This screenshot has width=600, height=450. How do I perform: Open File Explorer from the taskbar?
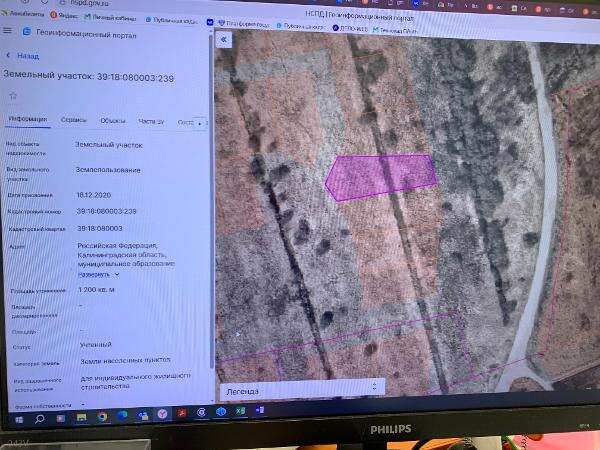coord(82,417)
